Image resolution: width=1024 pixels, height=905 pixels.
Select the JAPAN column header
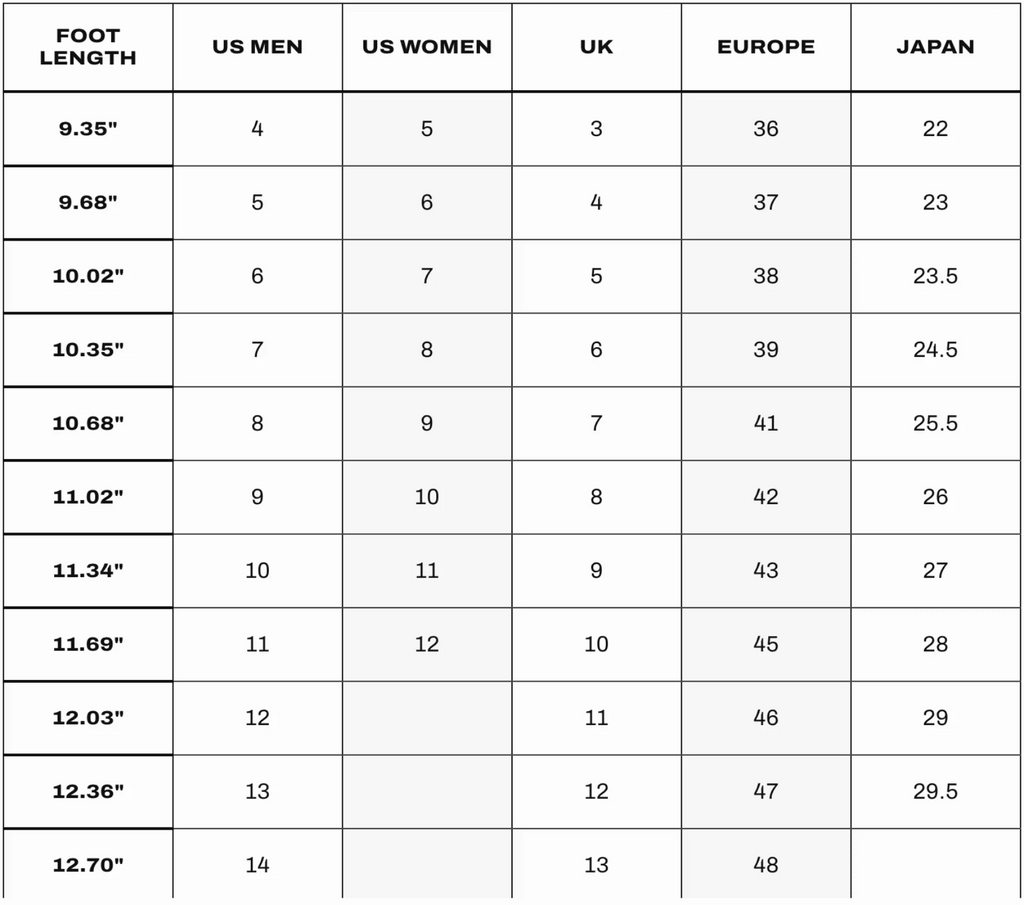click(x=935, y=47)
